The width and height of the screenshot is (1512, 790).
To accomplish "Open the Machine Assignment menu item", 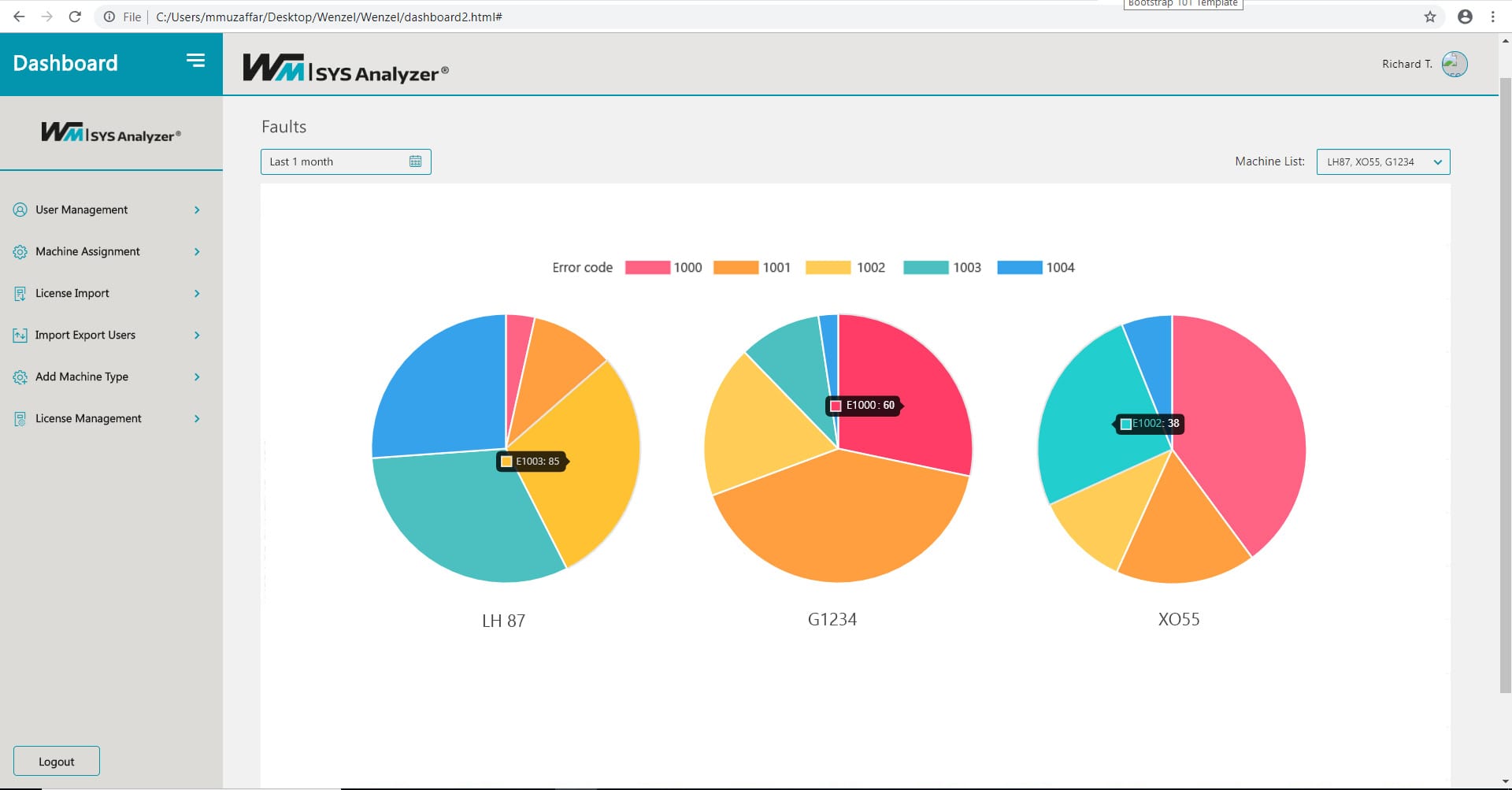I will (87, 251).
